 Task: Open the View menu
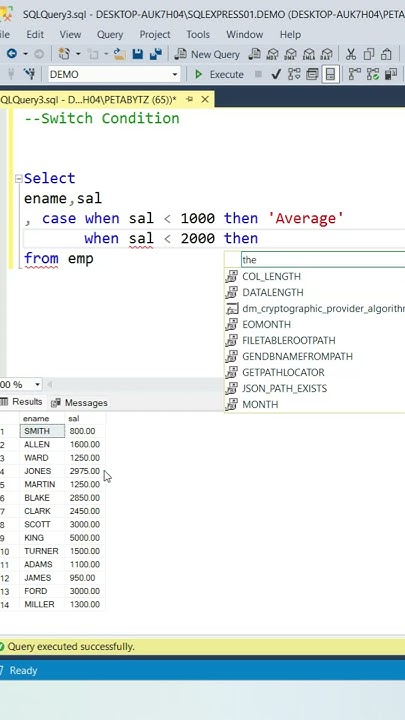[70, 34]
